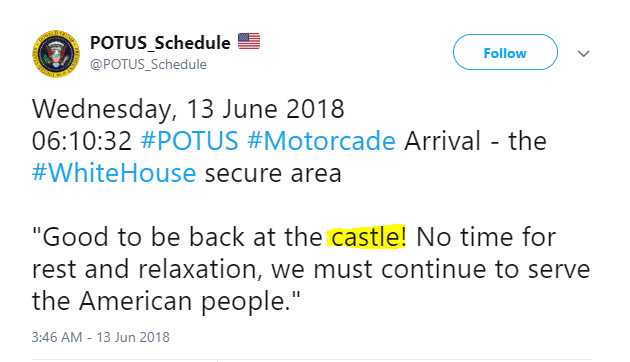Visit the @POTUS_Schedule handle link
The image size is (630, 362).
pos(148,64)
